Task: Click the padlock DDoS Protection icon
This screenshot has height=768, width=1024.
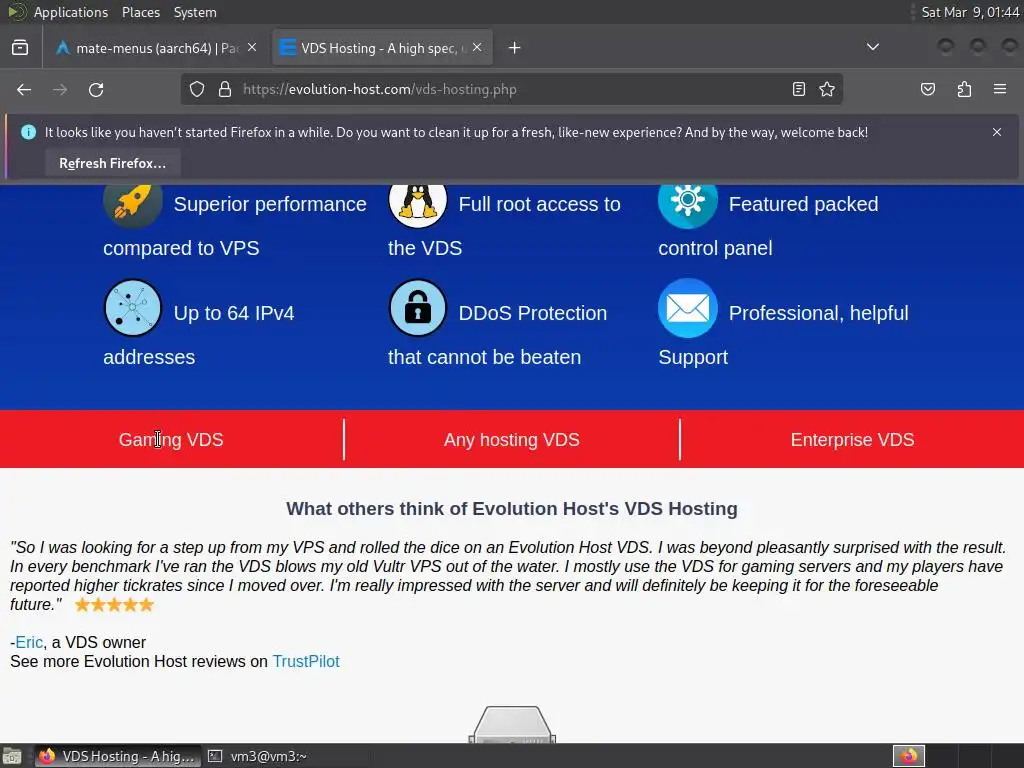Action: tap(418, 308)
